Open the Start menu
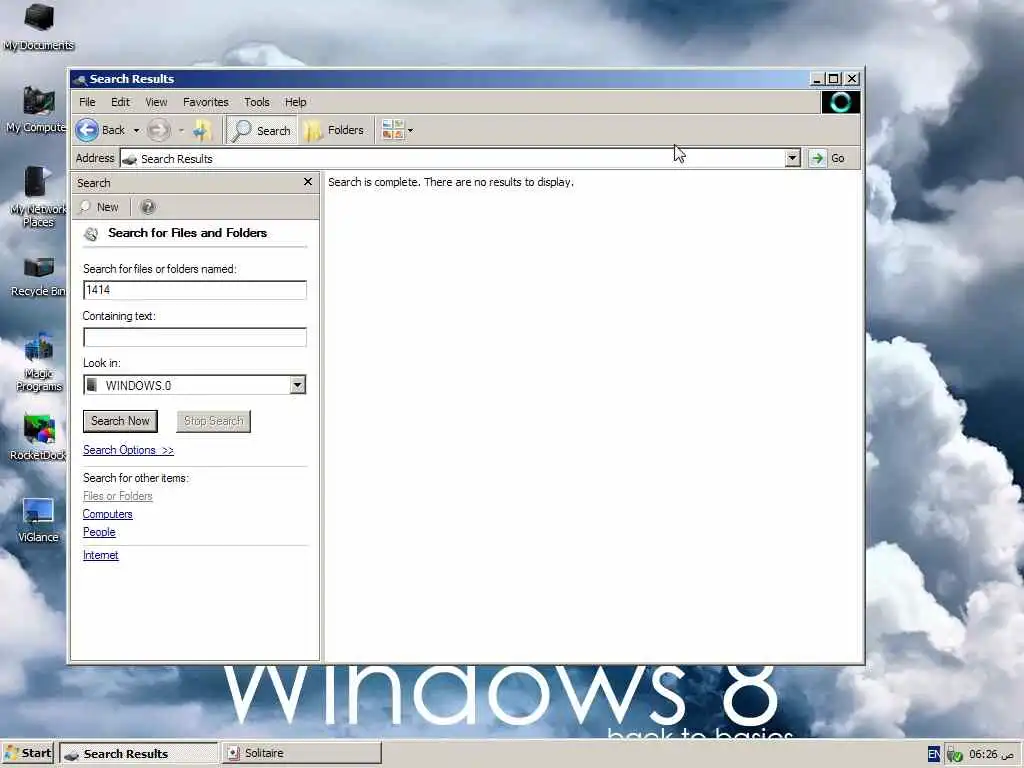The image size is (1024, 768). click(x=28, y=753)
